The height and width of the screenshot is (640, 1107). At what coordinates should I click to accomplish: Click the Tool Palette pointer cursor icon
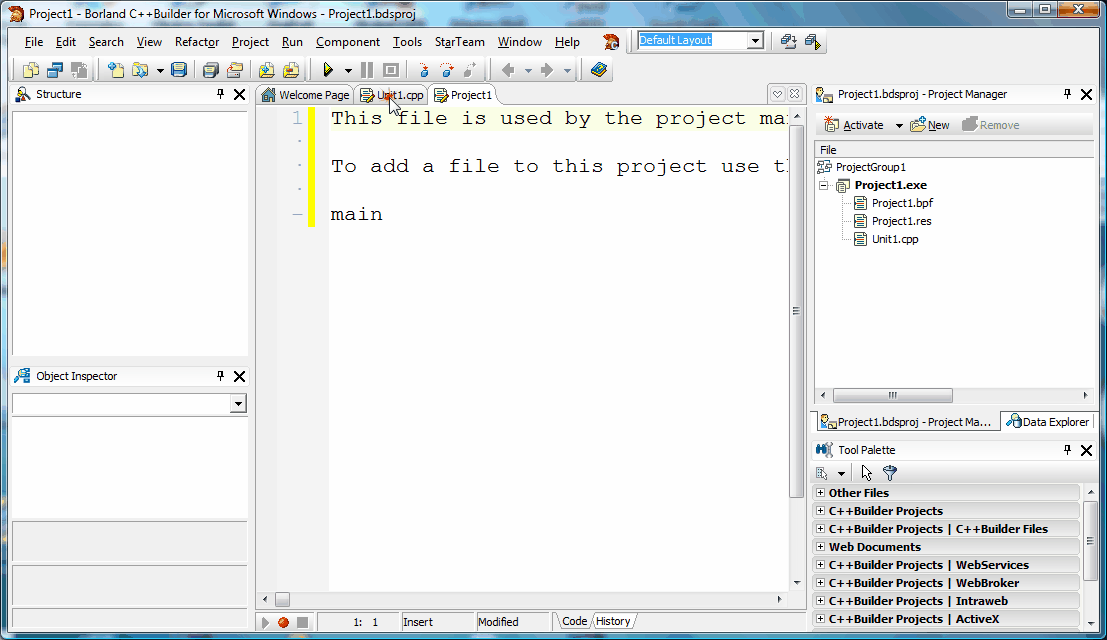click(867, 473)
